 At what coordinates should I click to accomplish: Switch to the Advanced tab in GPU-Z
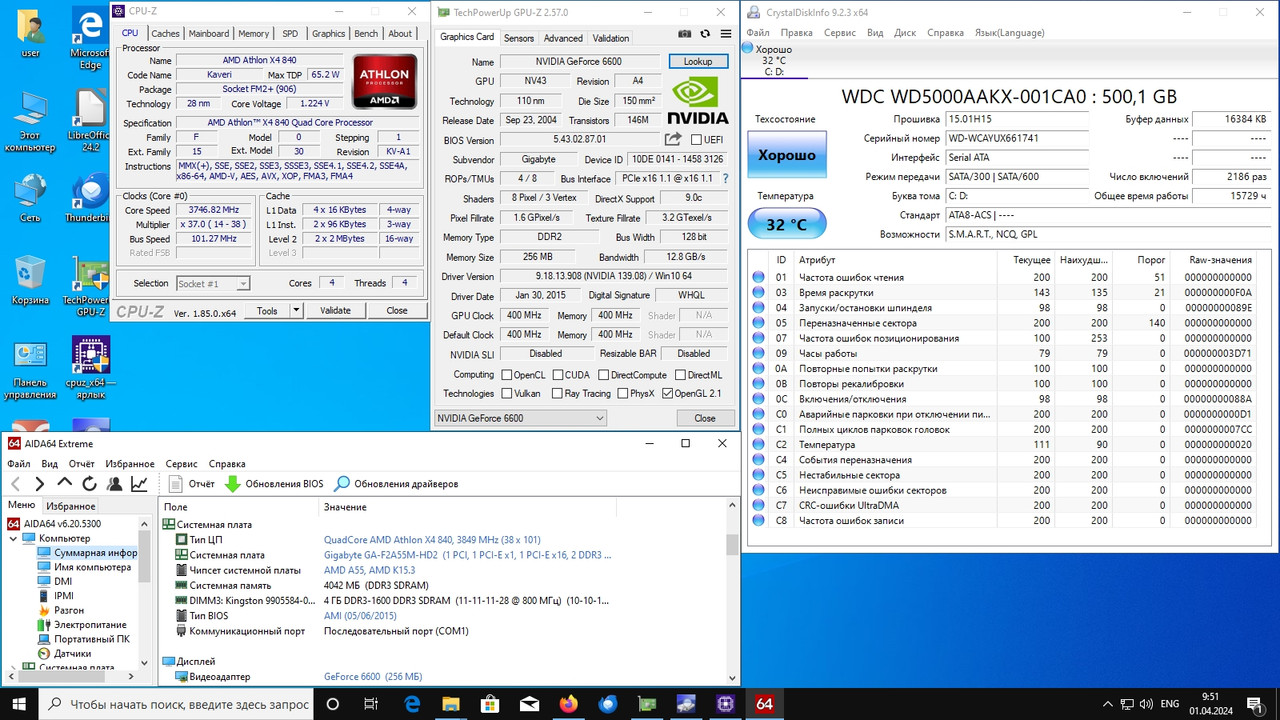563,38
